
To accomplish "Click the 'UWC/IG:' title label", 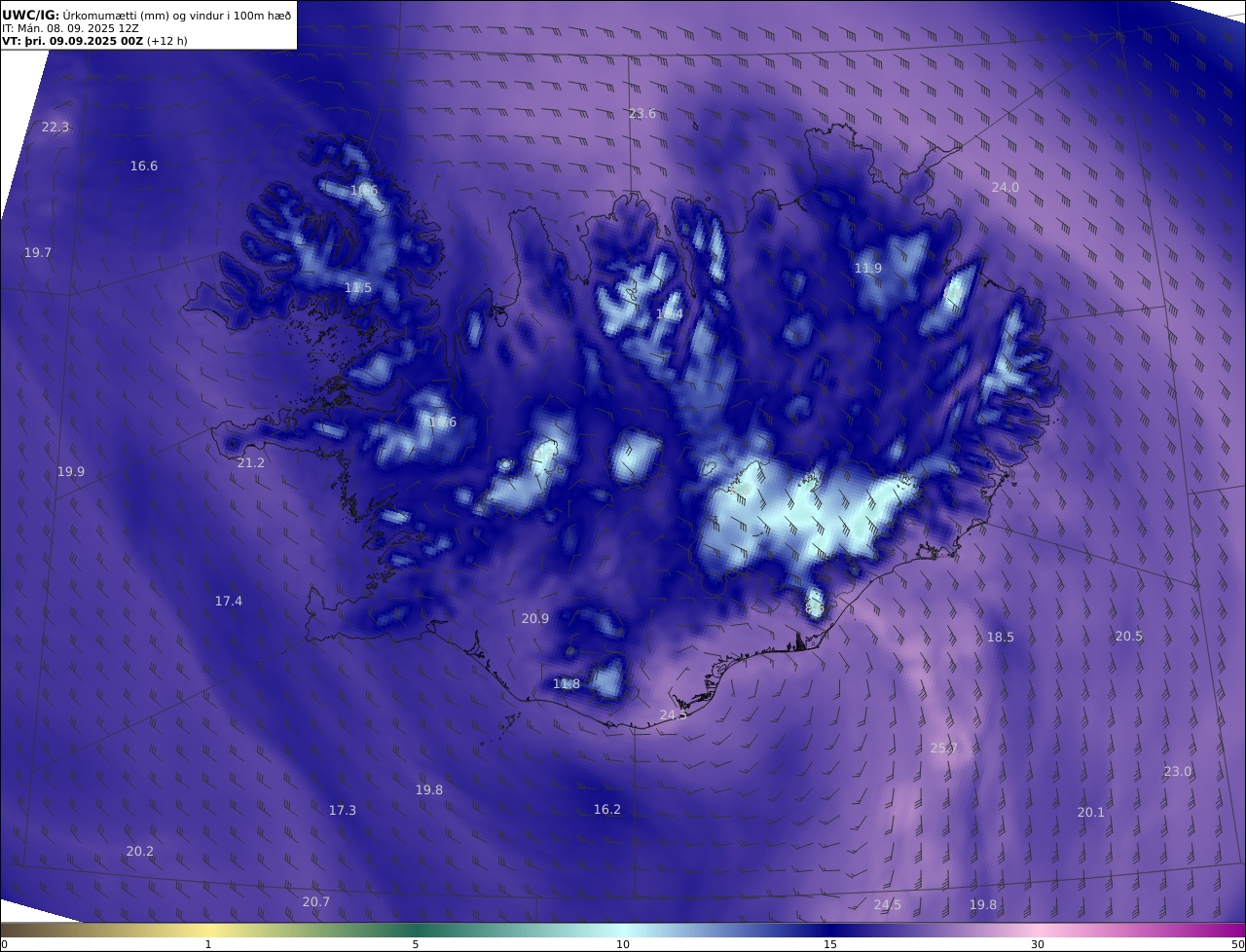I will click(x=30, y=15).
